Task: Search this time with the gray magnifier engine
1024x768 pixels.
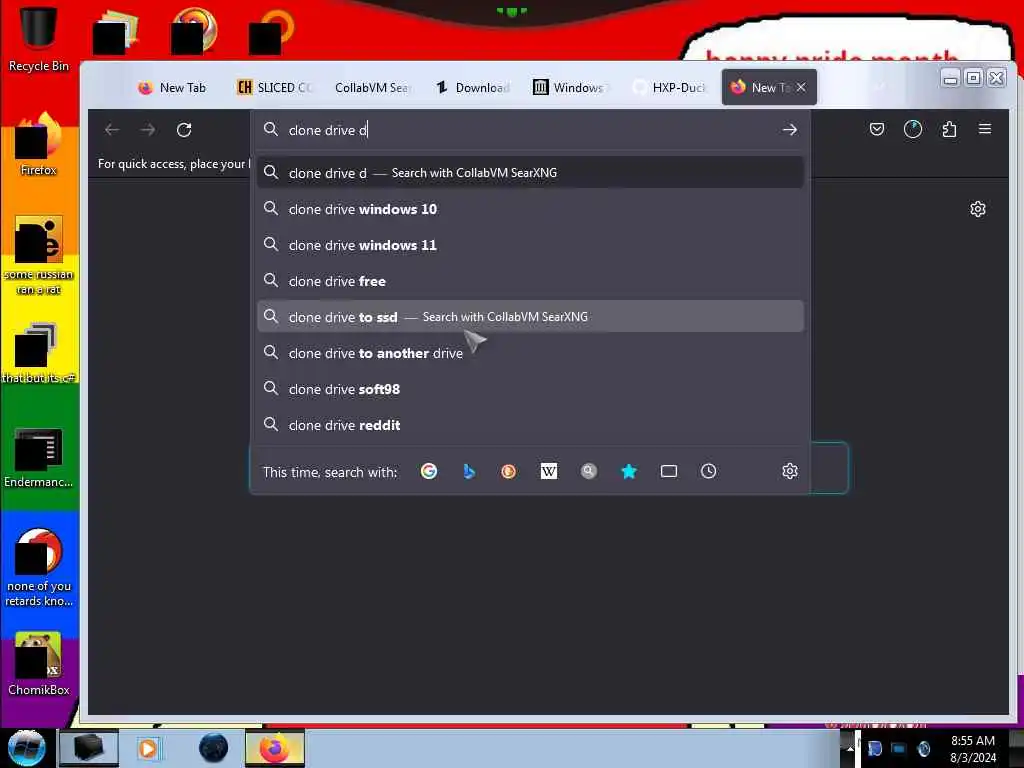Action: [588, 471]
